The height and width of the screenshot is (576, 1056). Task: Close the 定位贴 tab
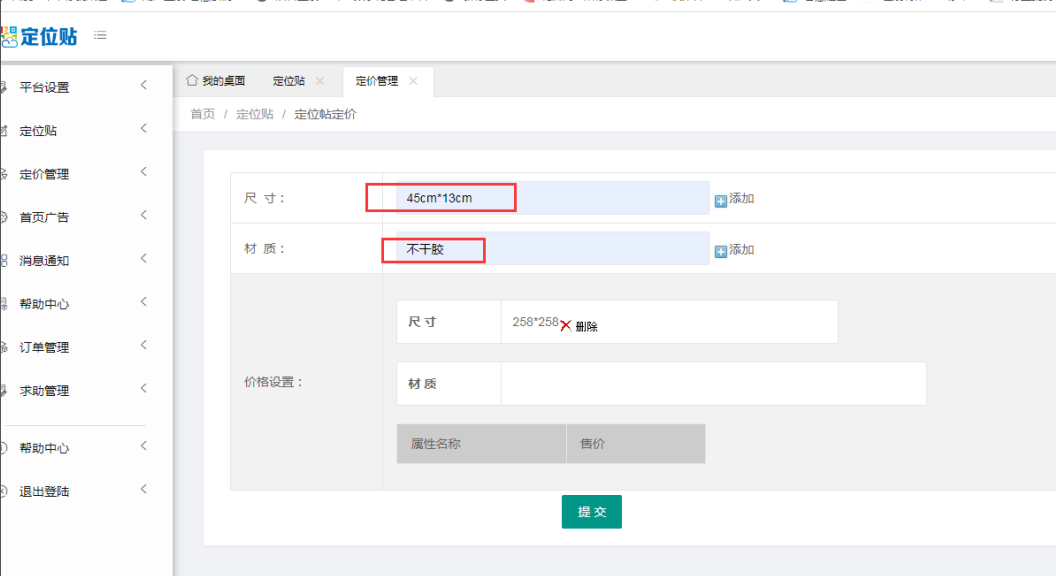320,81
